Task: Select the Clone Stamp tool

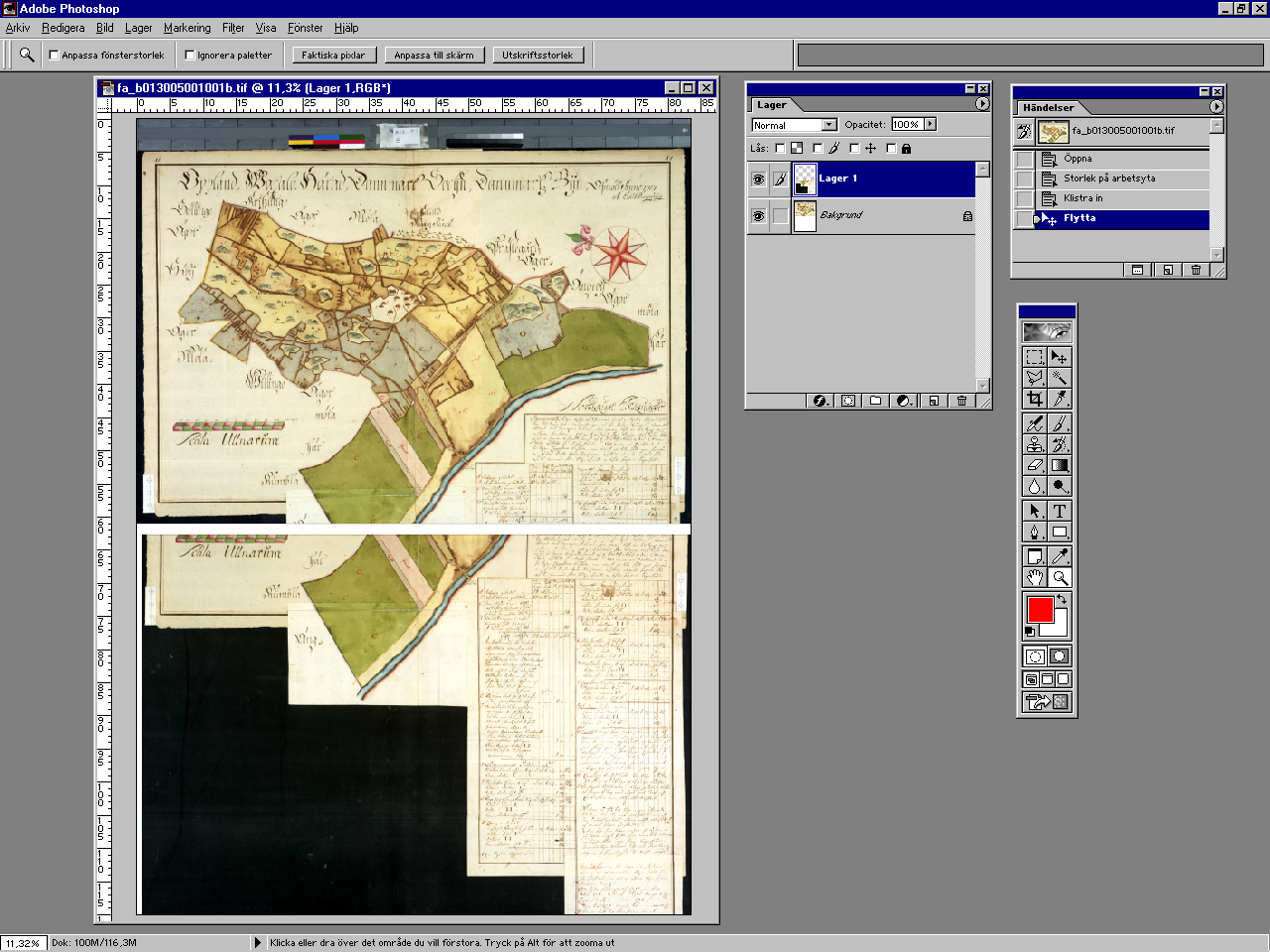Action: click(1035, 444)
